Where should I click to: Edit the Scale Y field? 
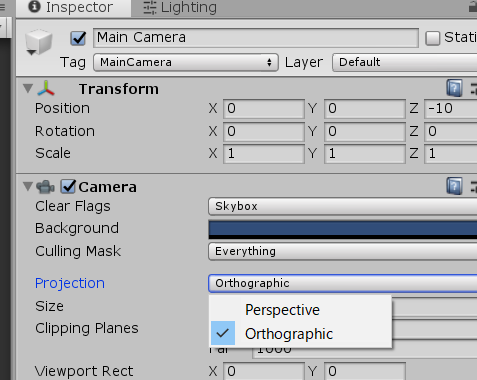[365, 154]
